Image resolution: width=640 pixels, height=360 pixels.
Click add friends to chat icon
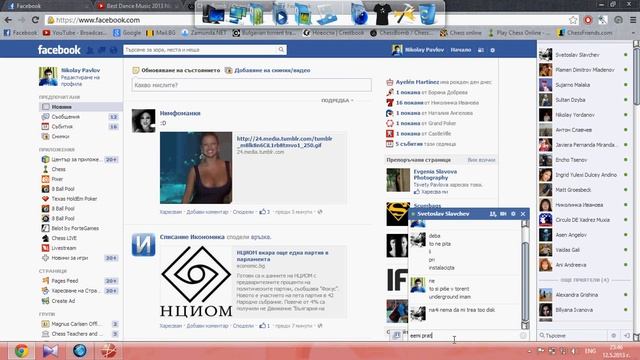pyautogui.click(x=493, y=213)
